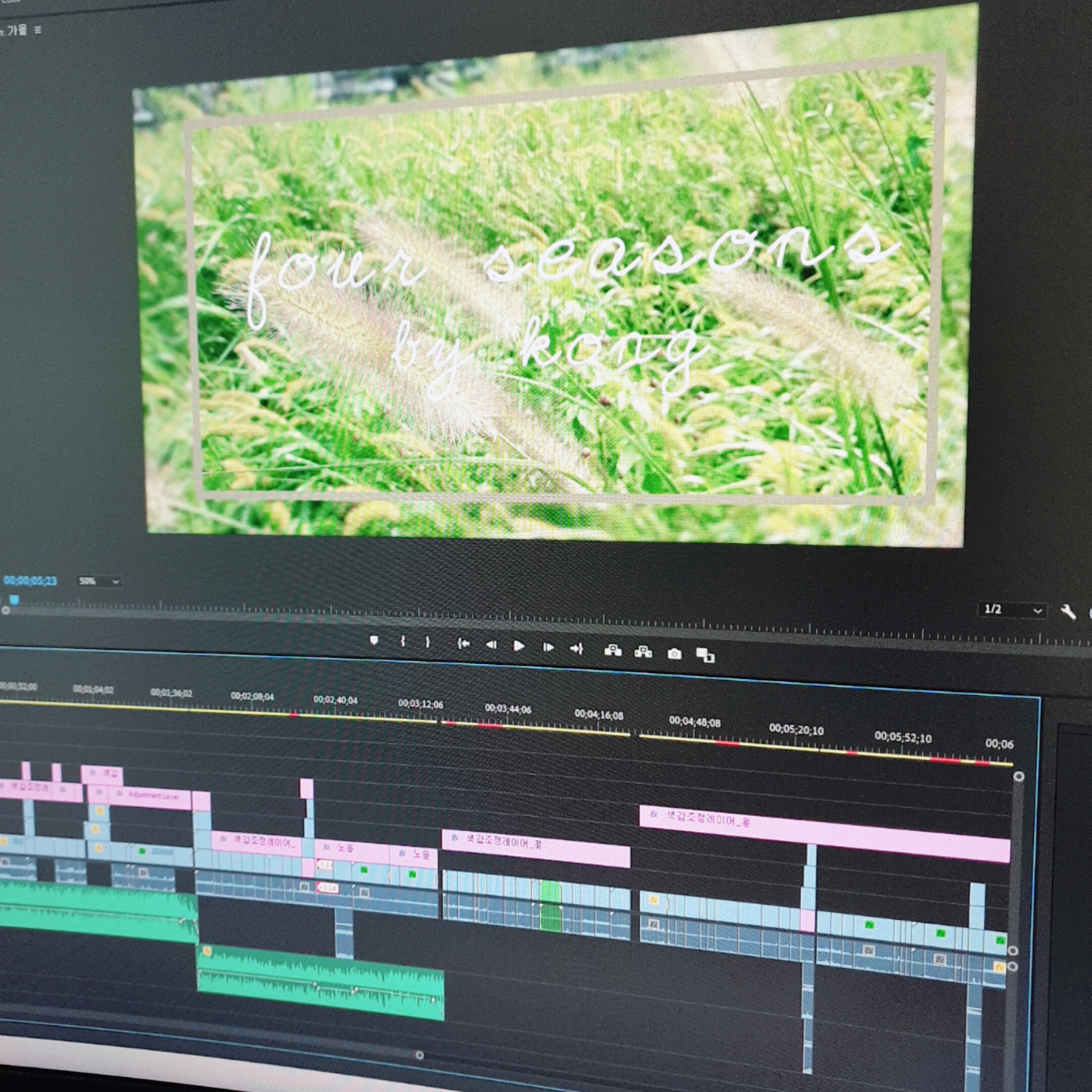The image size is (1092, 1092).
Task: Toggle the Comparison View icon
Action: [705, 656]
